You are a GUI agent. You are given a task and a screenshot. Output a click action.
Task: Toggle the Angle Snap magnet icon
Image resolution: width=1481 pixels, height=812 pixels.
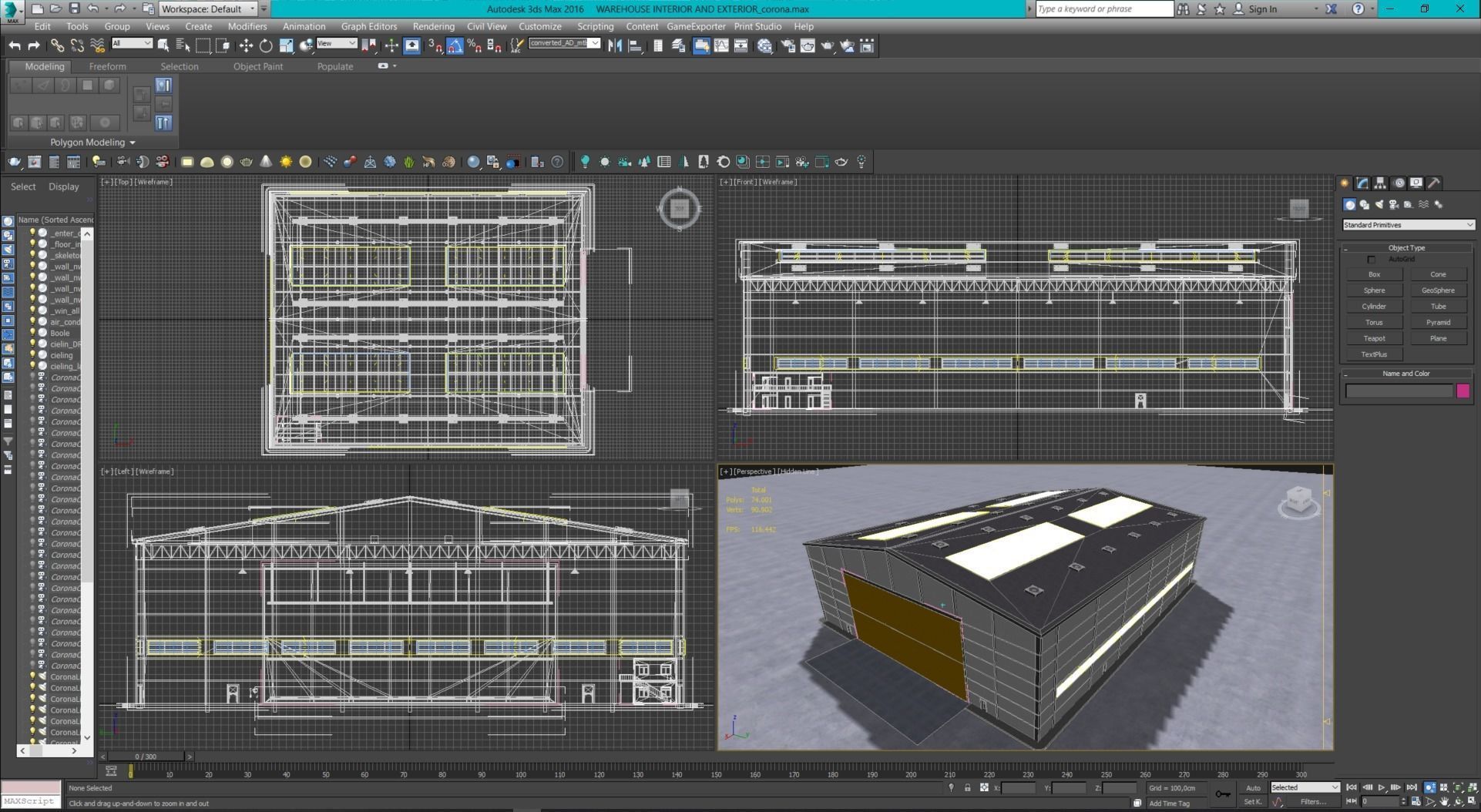[x=455, y=46]
